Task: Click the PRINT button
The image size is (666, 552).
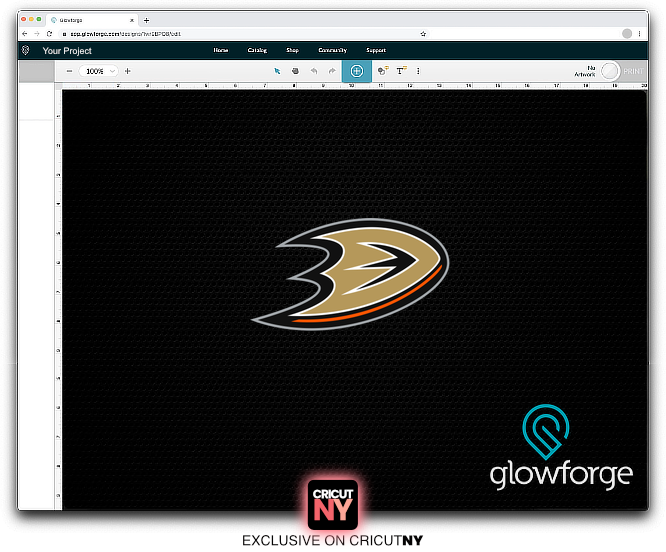Action: pyautogui.click(x=633, y=71)
